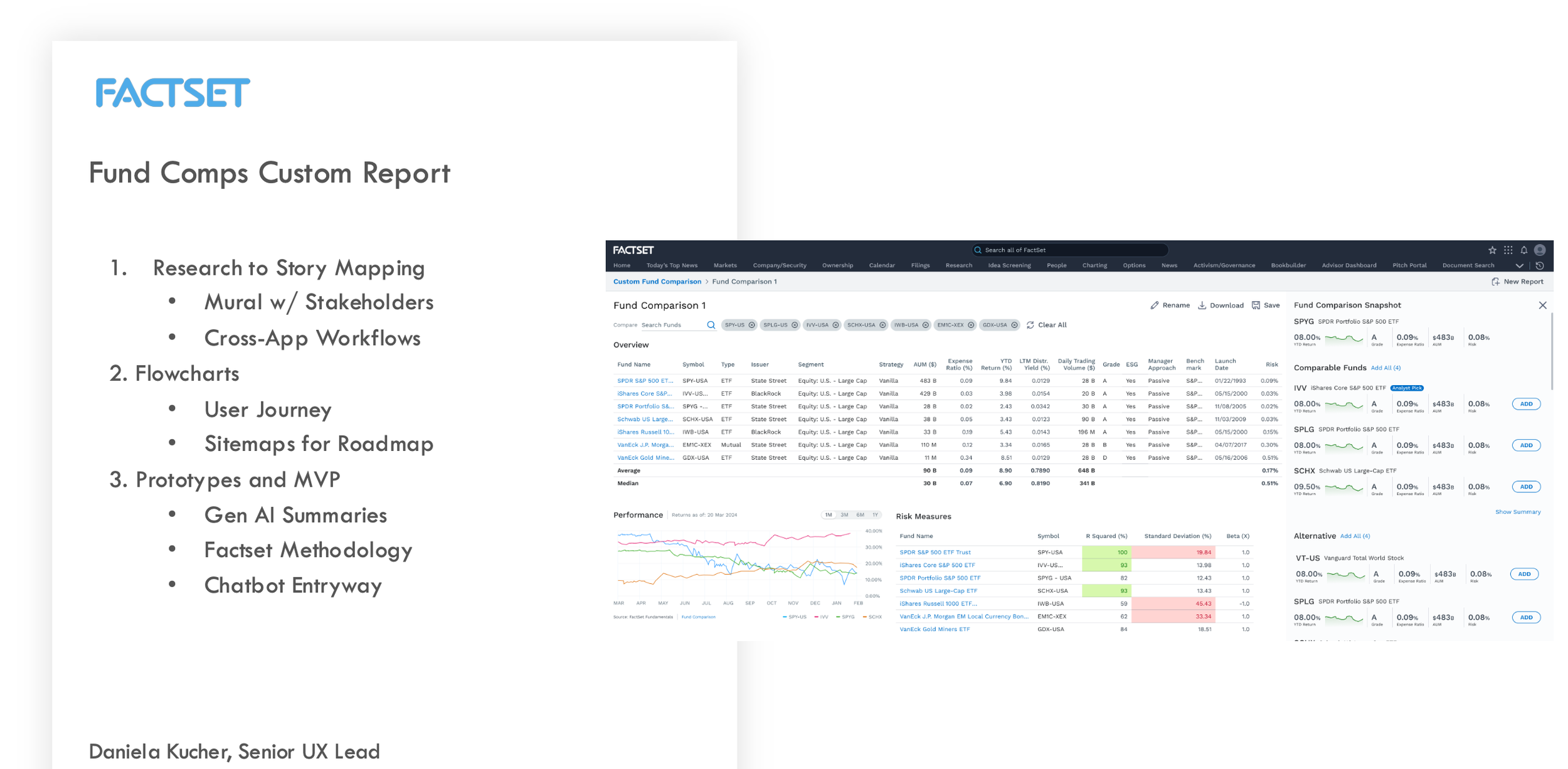The height and width of the screenshot is (769, 1568).
Task: Click the FactSet logo in the app header
Action: click(633, 250)
